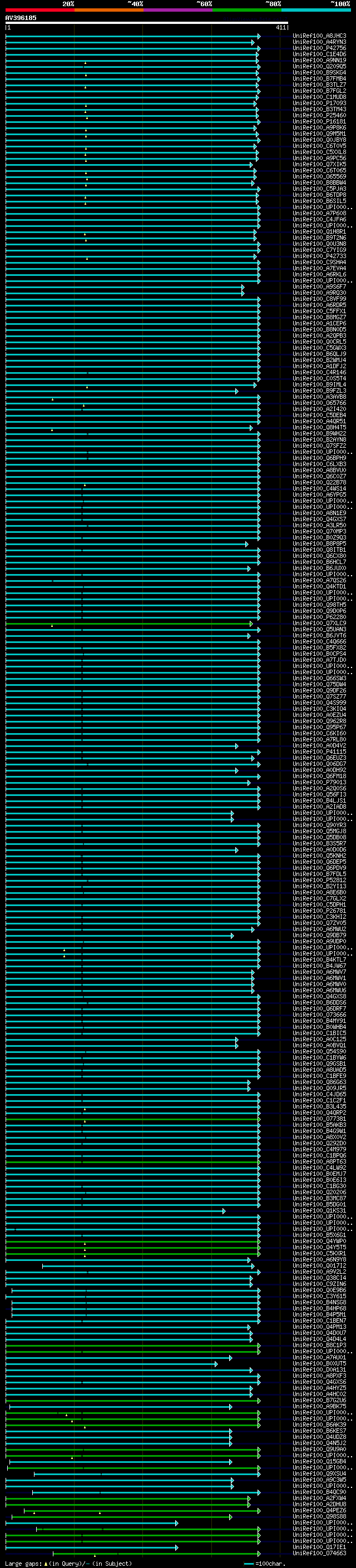The height and width of the screenshot is (1568, 356).
Task: Select the UniRef100_Q7XLC9 label
Action: click(x=319, y=624)
